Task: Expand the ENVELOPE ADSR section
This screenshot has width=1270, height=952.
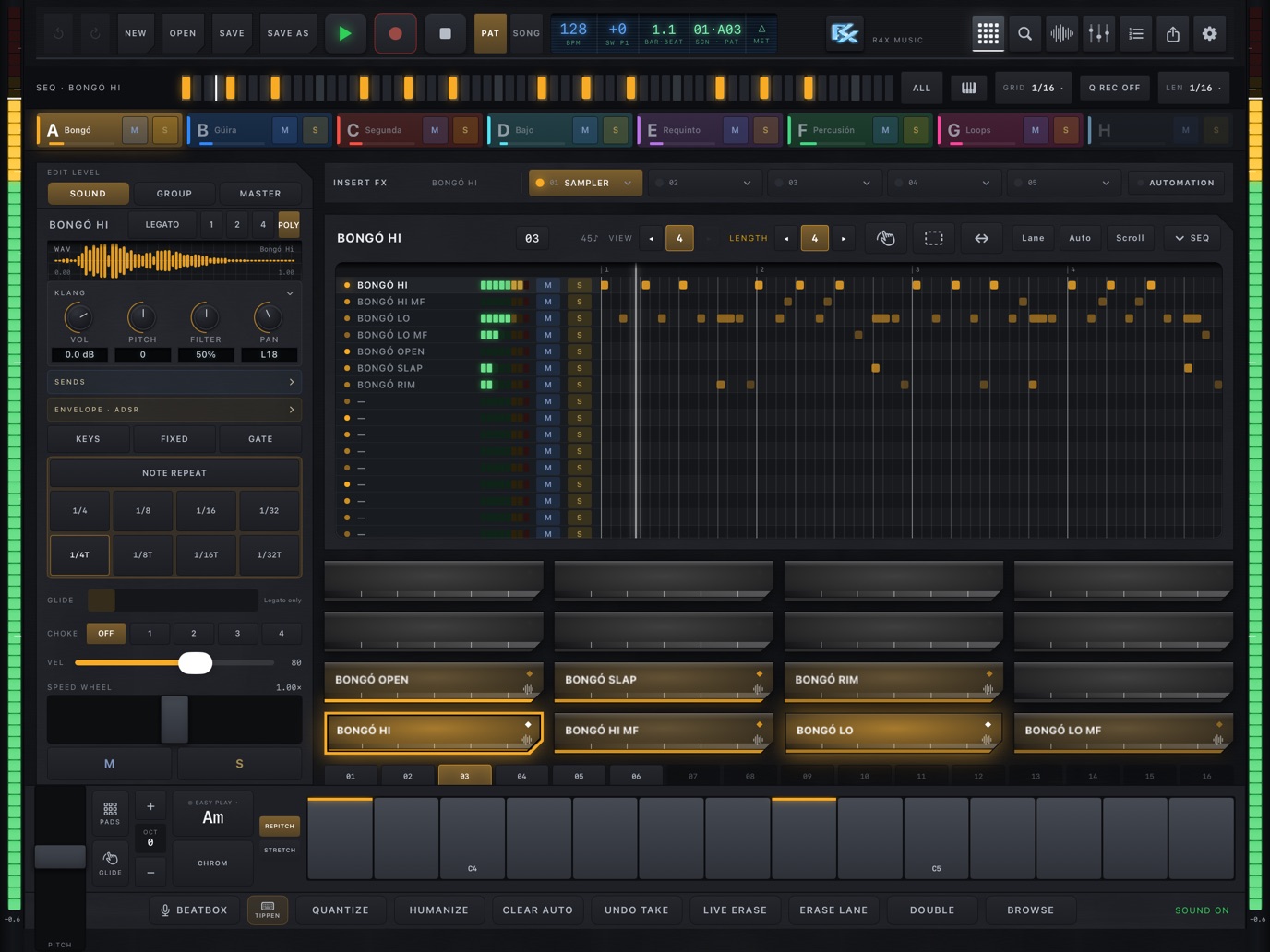Action: tap(174, 410)
